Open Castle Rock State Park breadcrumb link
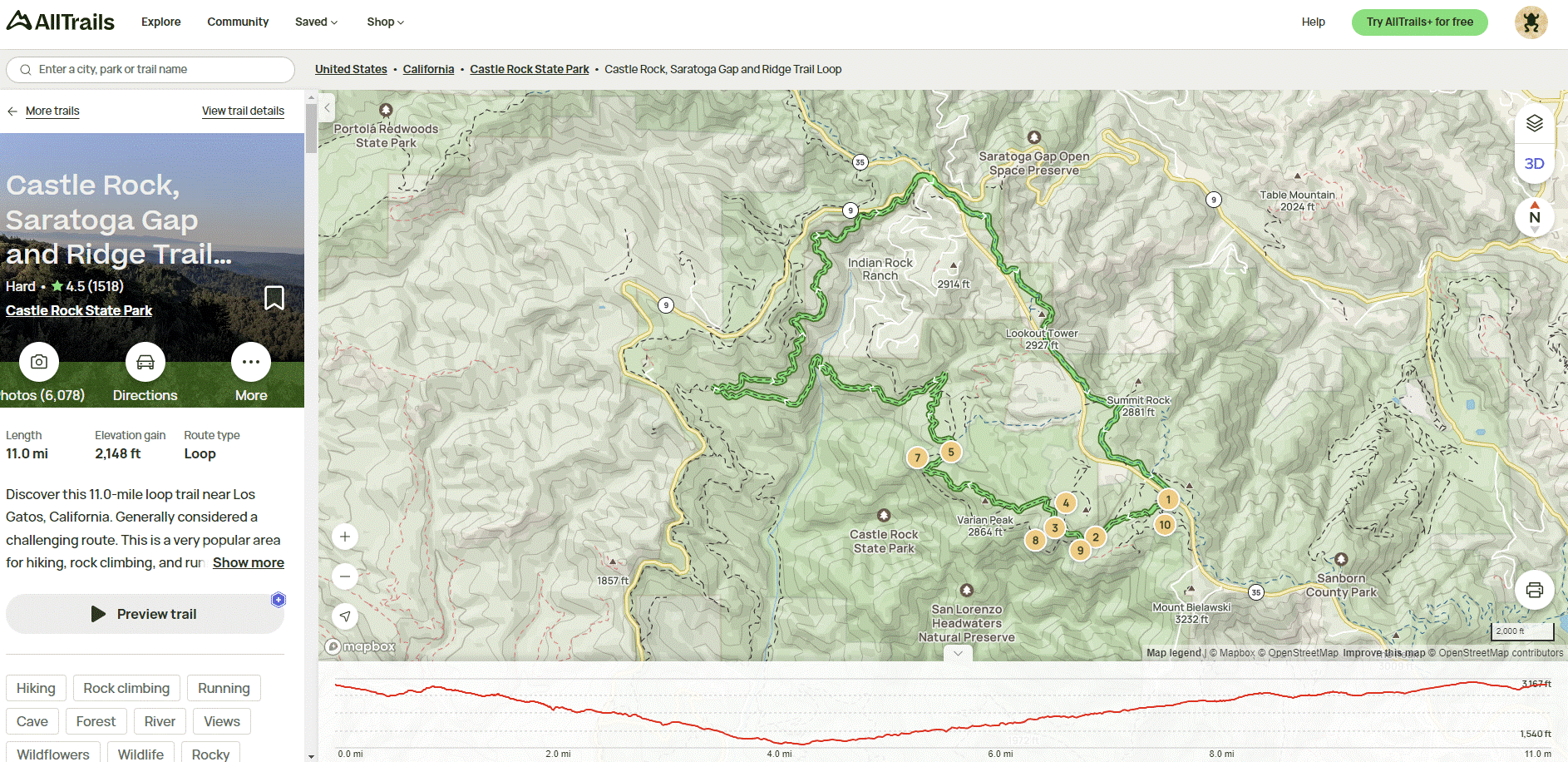This screenshot has width=1568, height=762. point(530,69)
